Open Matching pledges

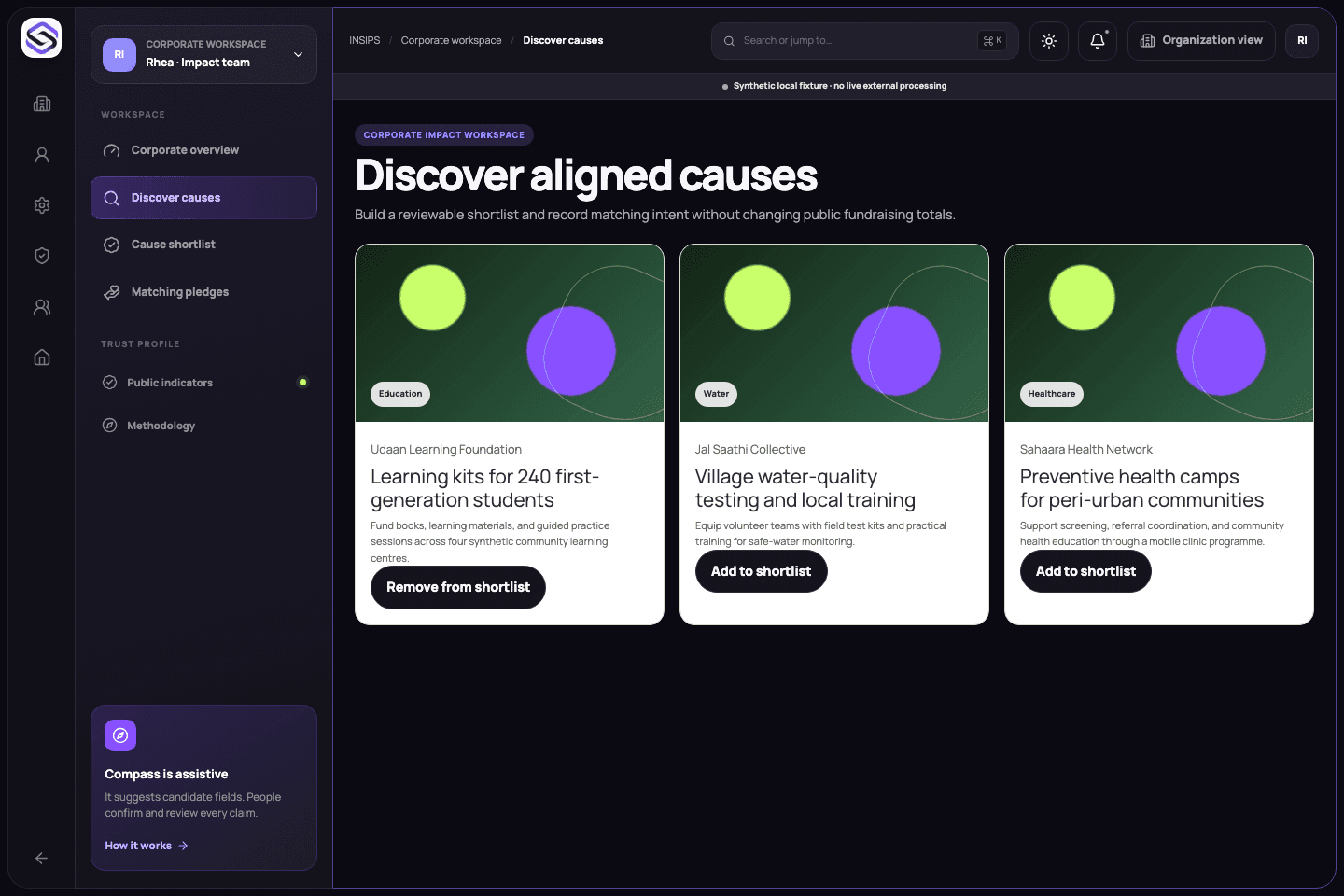pos(203,292)
